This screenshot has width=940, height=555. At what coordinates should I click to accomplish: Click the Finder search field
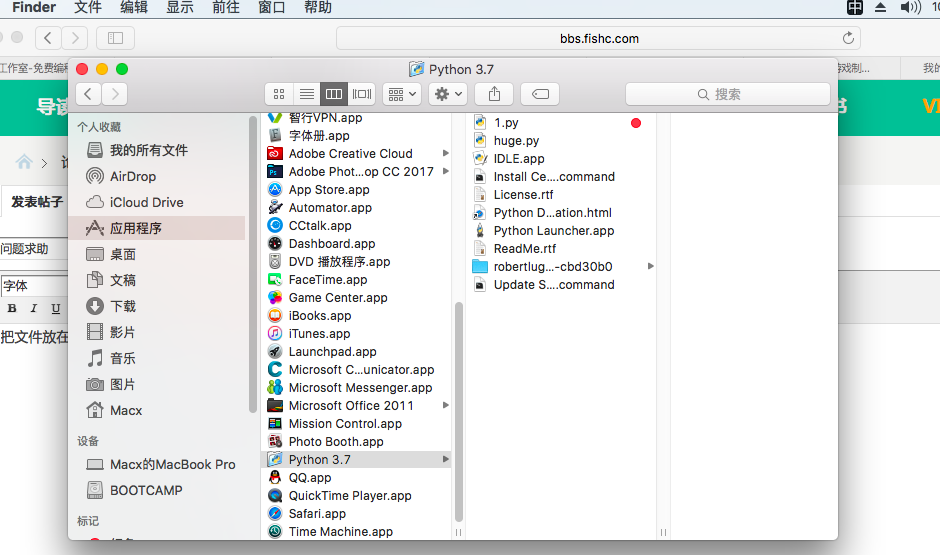click(727, 94)
